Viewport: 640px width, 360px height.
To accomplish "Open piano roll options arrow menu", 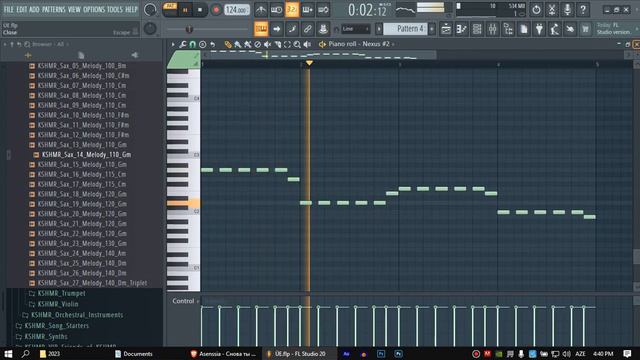I will pos(173,44).
